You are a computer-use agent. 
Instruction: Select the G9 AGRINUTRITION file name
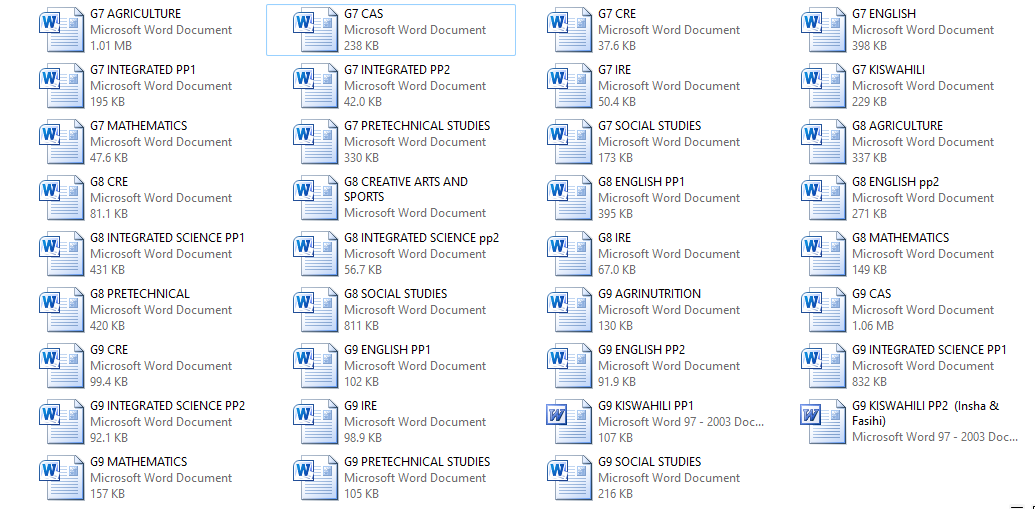tap(649, 294)
